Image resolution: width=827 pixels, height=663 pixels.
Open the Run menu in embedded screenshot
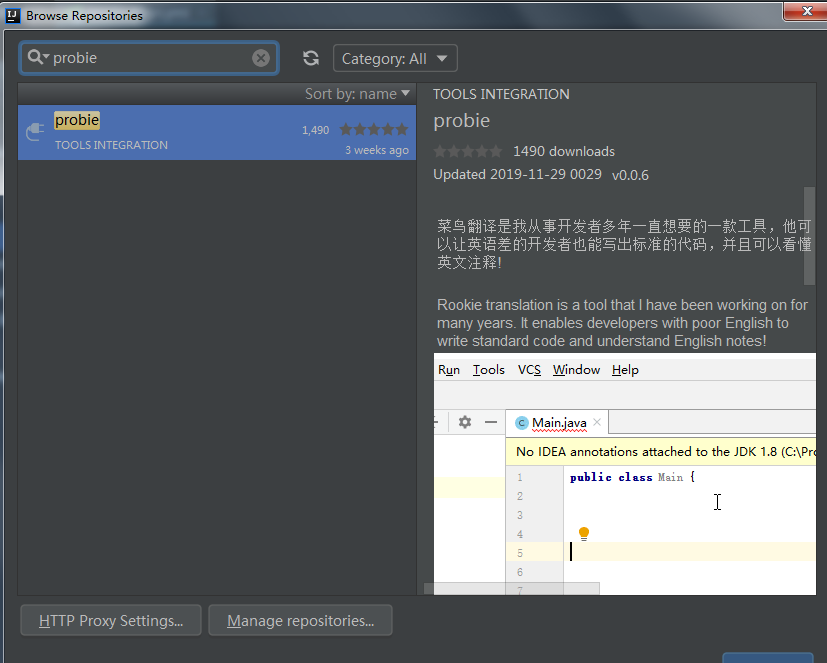449,370
